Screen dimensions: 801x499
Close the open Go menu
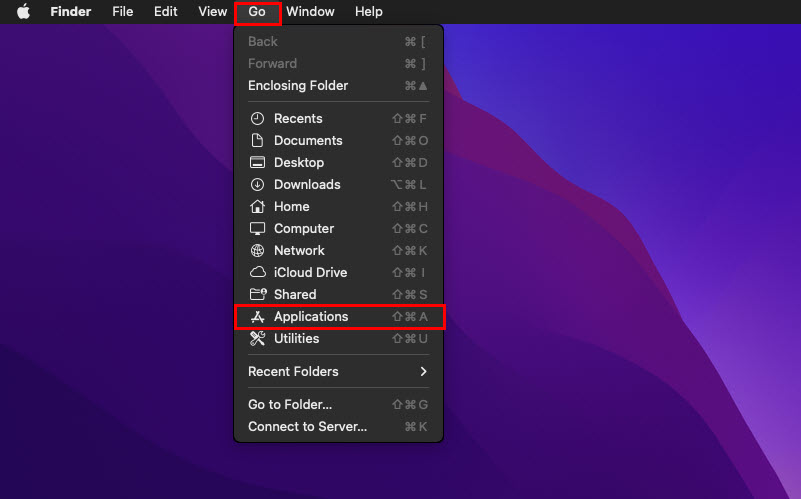point(257,11)
